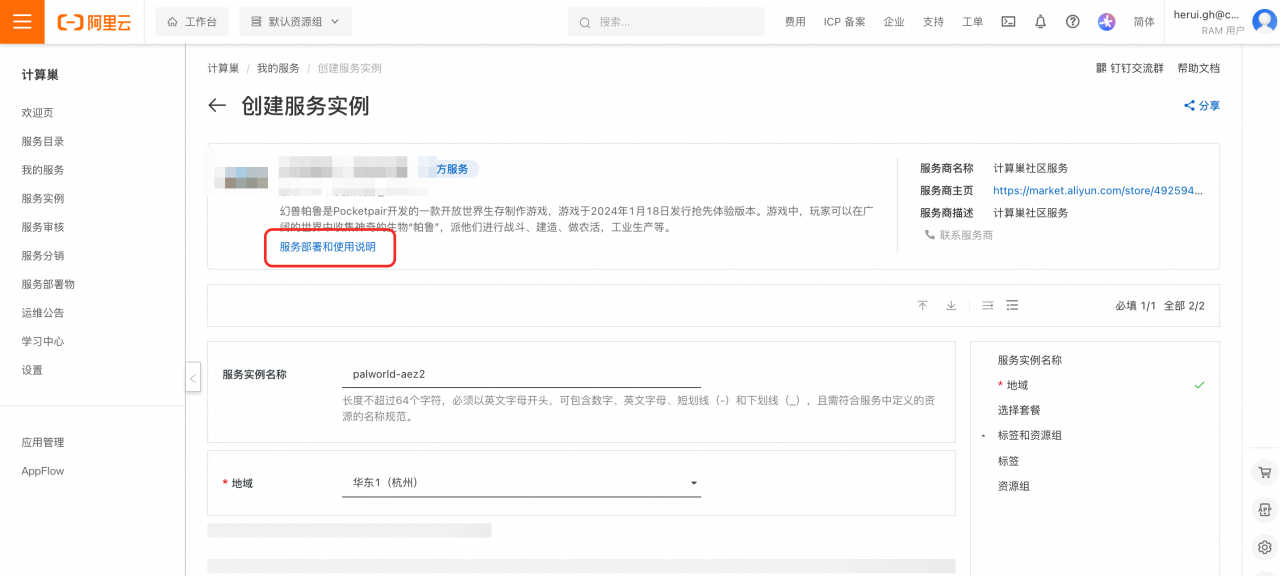
Task: Click 我的服务 breadcrumb link
Action: click(x=278, y=68)
